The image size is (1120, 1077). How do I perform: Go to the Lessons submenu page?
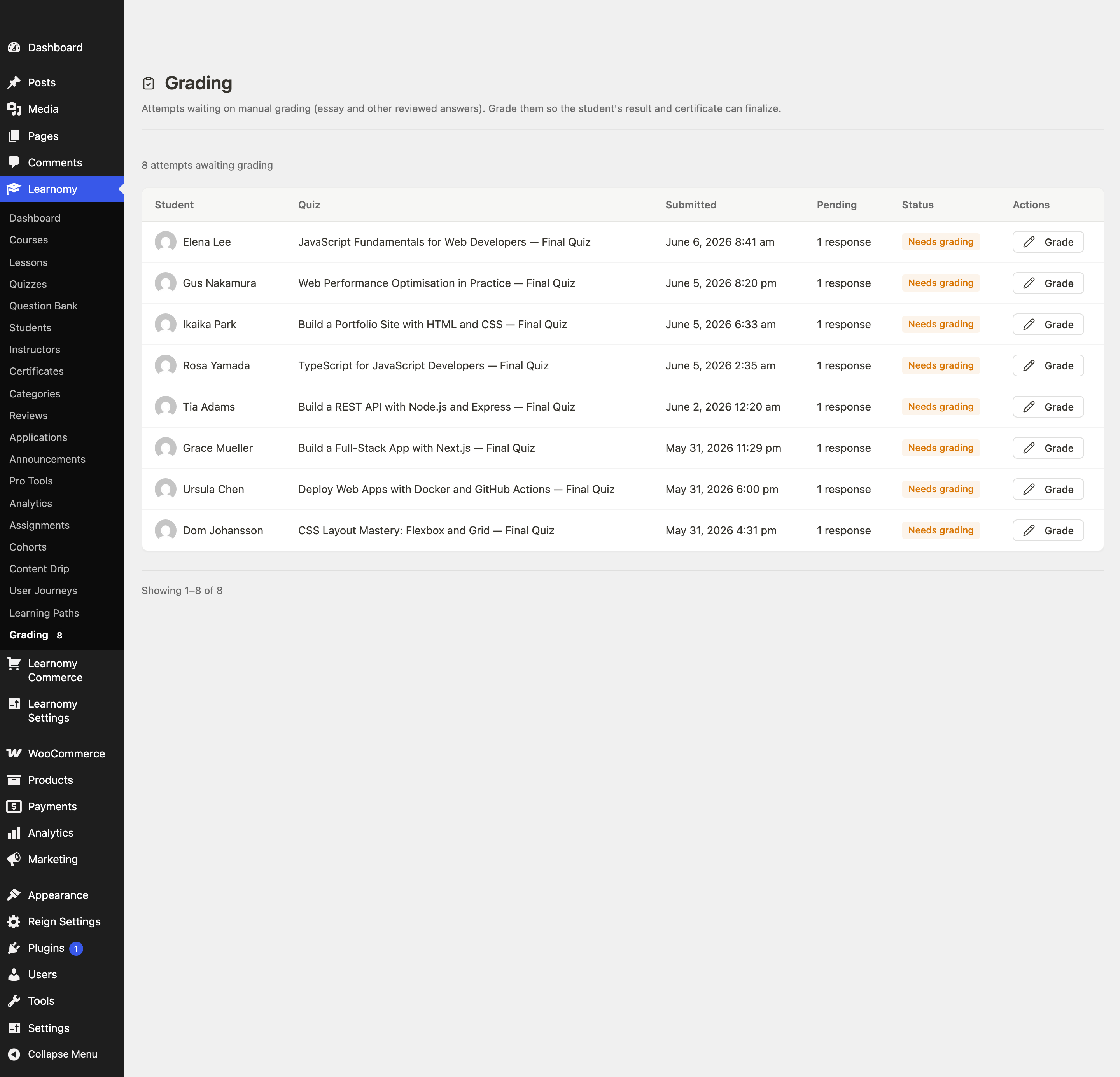pyautogui.click(x=28, y=262)
